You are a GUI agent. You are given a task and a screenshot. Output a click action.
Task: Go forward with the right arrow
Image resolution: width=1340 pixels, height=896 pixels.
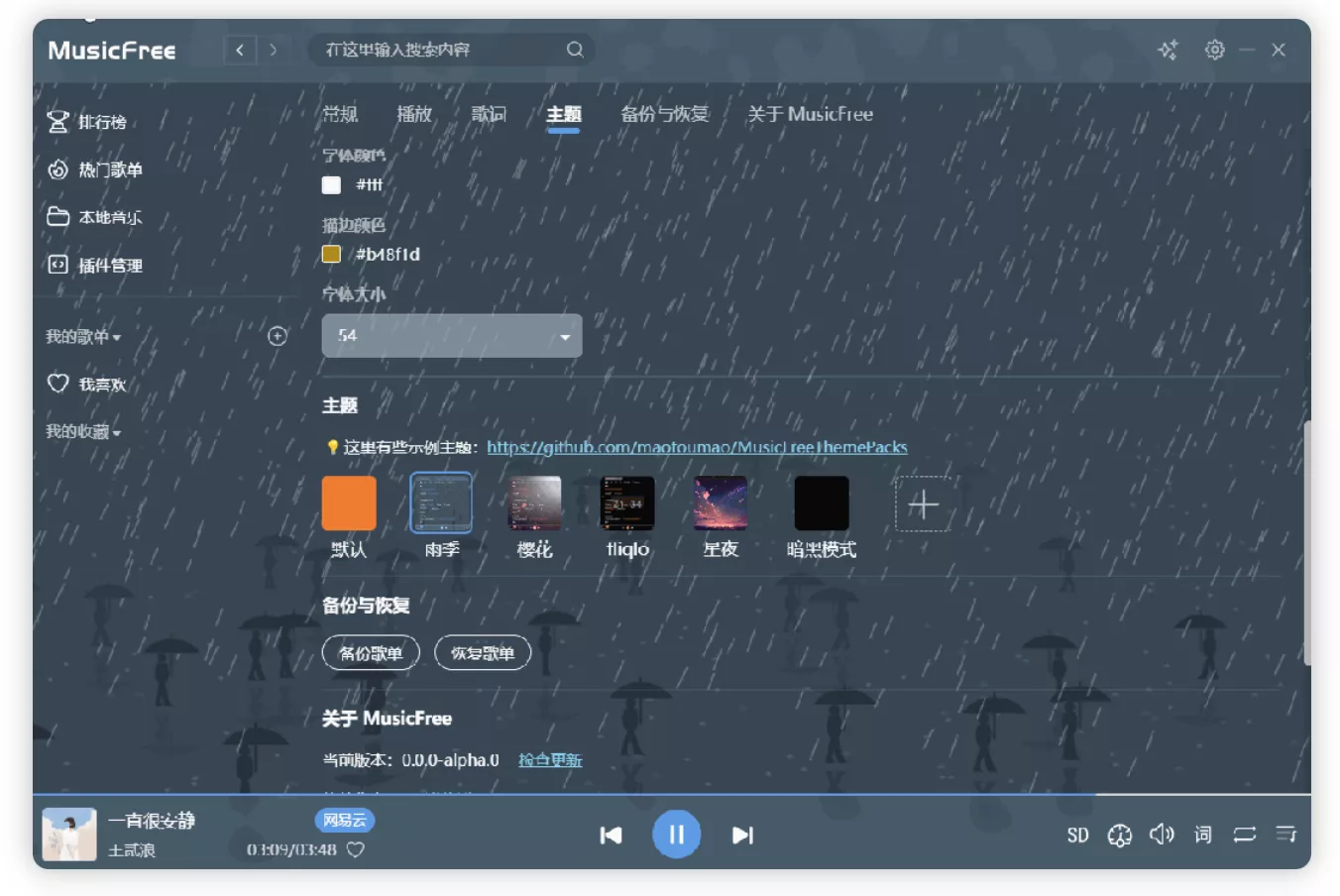(273, 50)
